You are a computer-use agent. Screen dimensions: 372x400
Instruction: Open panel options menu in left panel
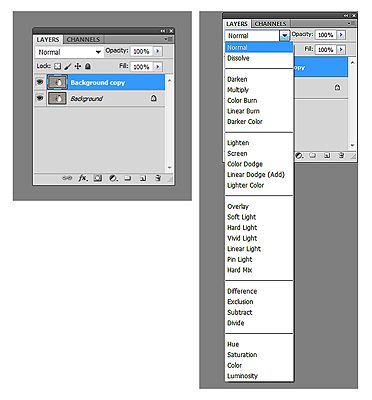pyautogui.click(x=169, y=39)
